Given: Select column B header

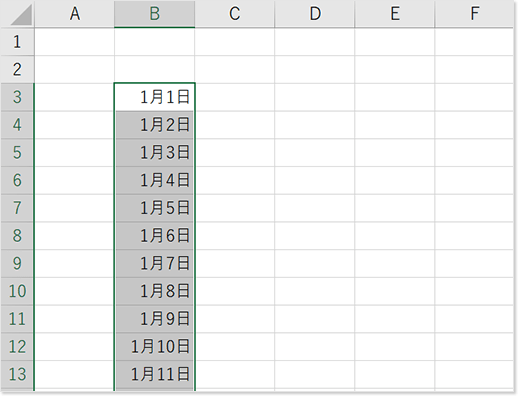Looking at the screenshot, I should point(154,14).
